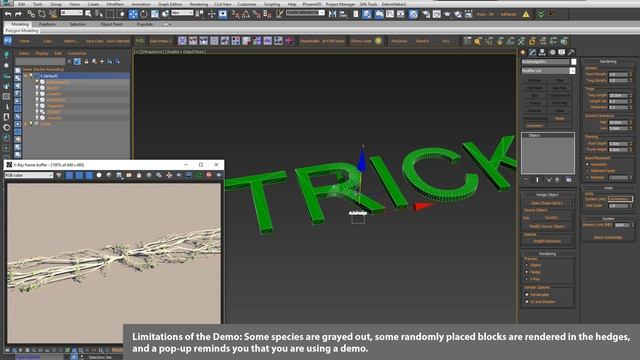
Task: Select the Material root placement radio
Action: click(x=587, y=178)
